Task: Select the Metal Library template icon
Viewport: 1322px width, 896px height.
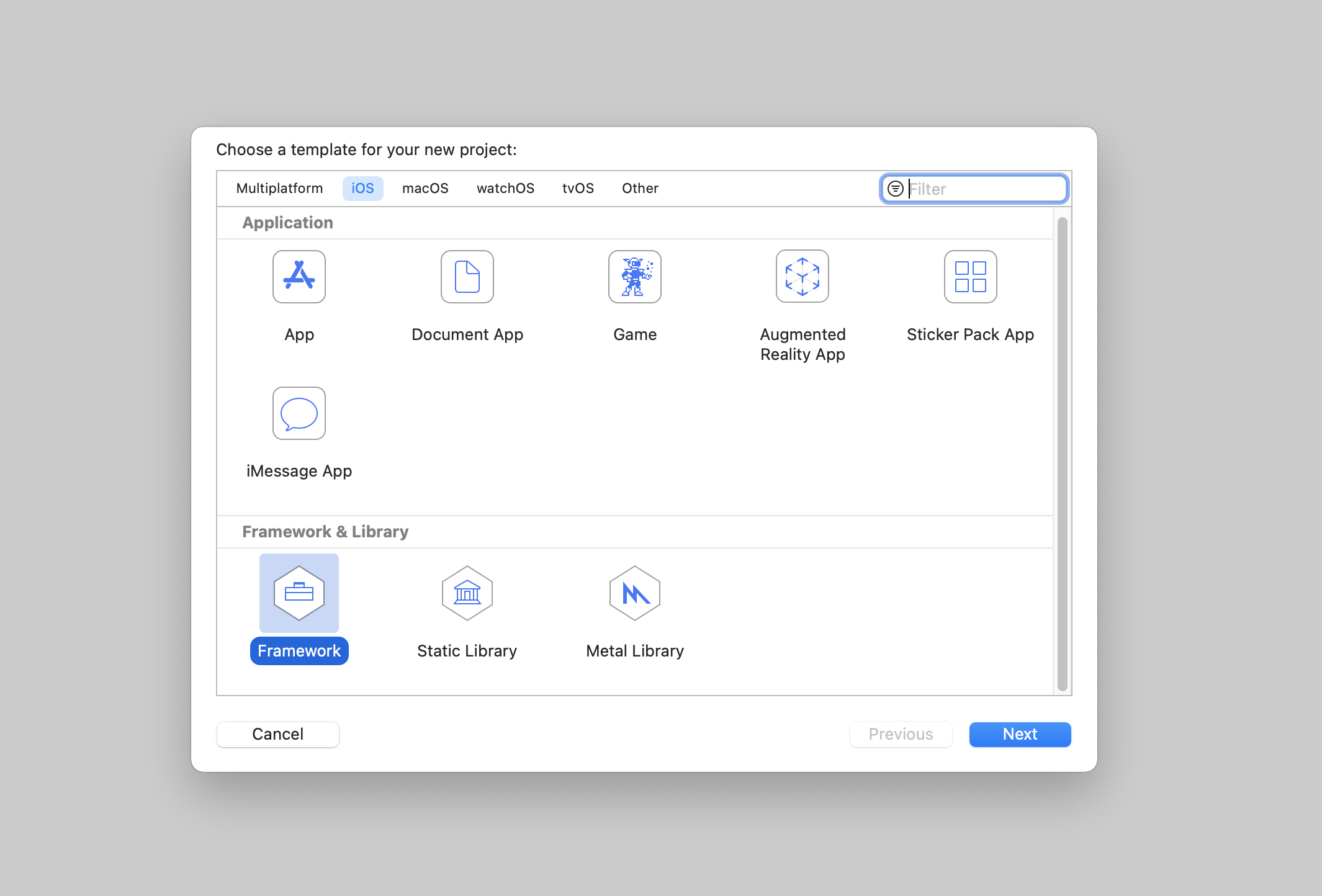Action: tap(634, 593)
